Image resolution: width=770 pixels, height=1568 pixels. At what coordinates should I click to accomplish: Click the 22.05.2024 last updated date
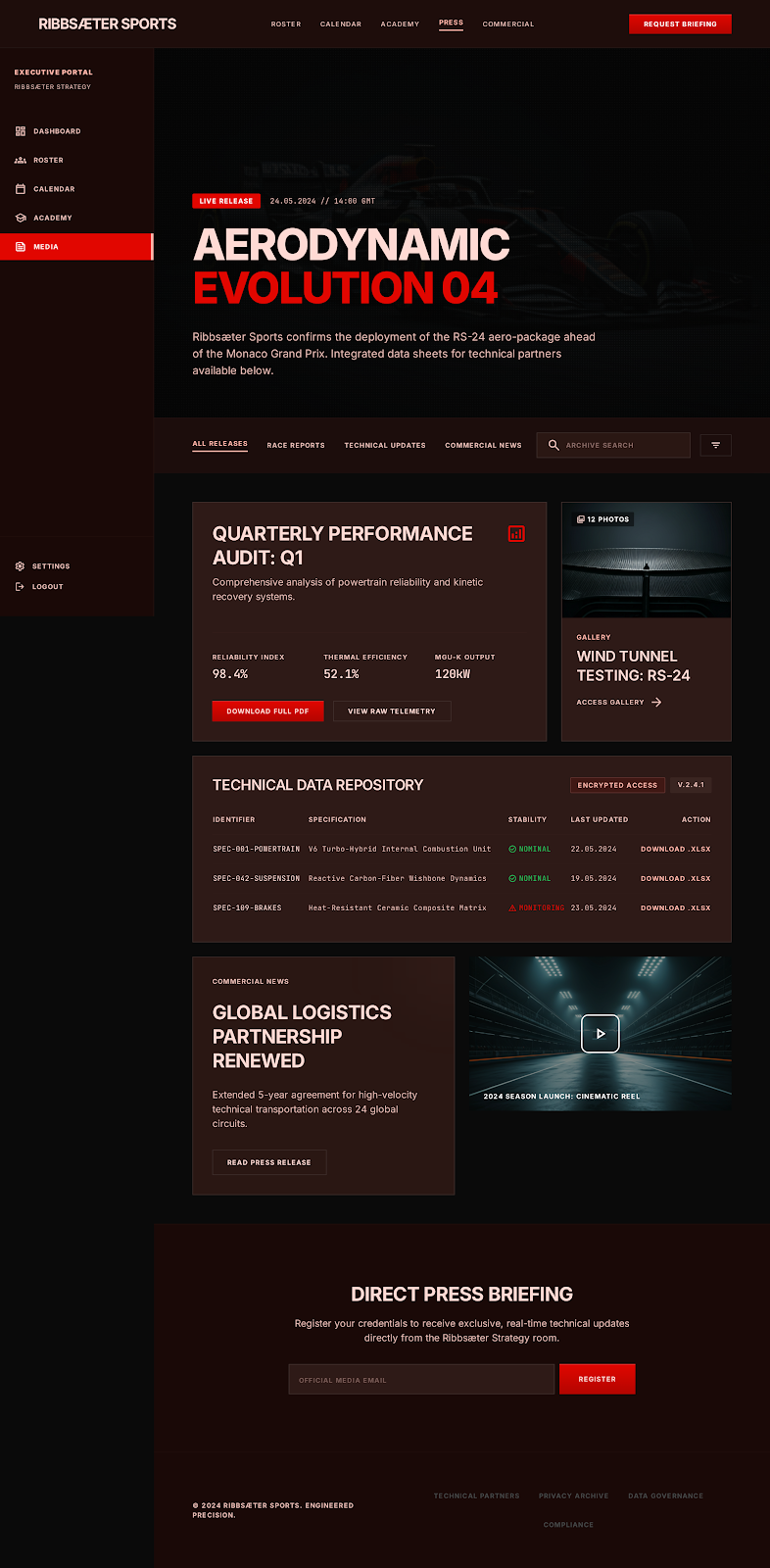tap(594, 849)
